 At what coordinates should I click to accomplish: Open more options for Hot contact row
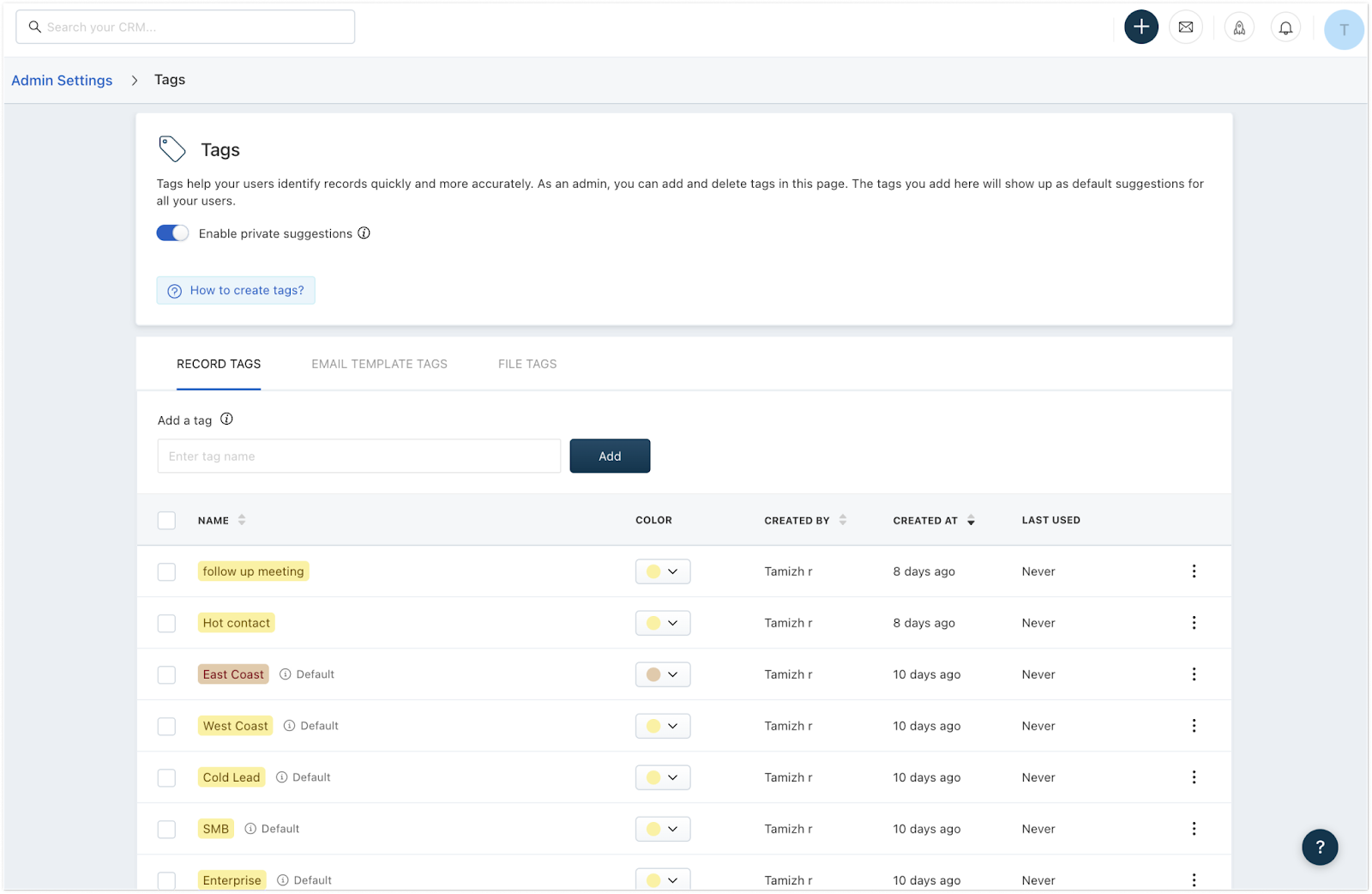coord(1194,623)
